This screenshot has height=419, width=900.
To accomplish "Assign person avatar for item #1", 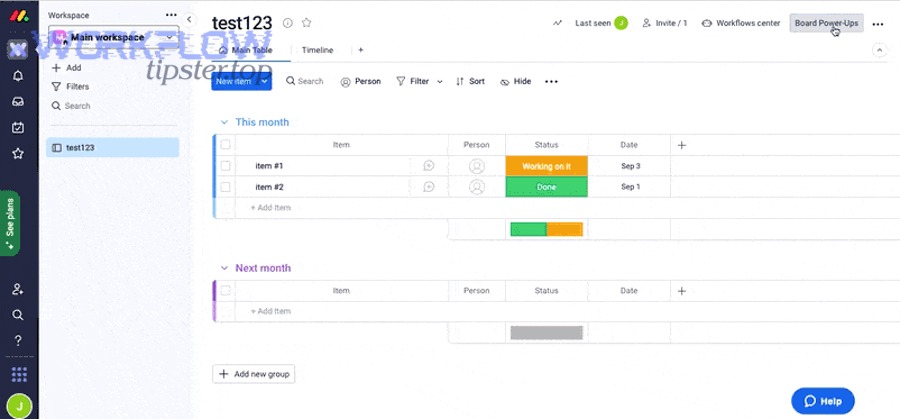I will (476, 166).
